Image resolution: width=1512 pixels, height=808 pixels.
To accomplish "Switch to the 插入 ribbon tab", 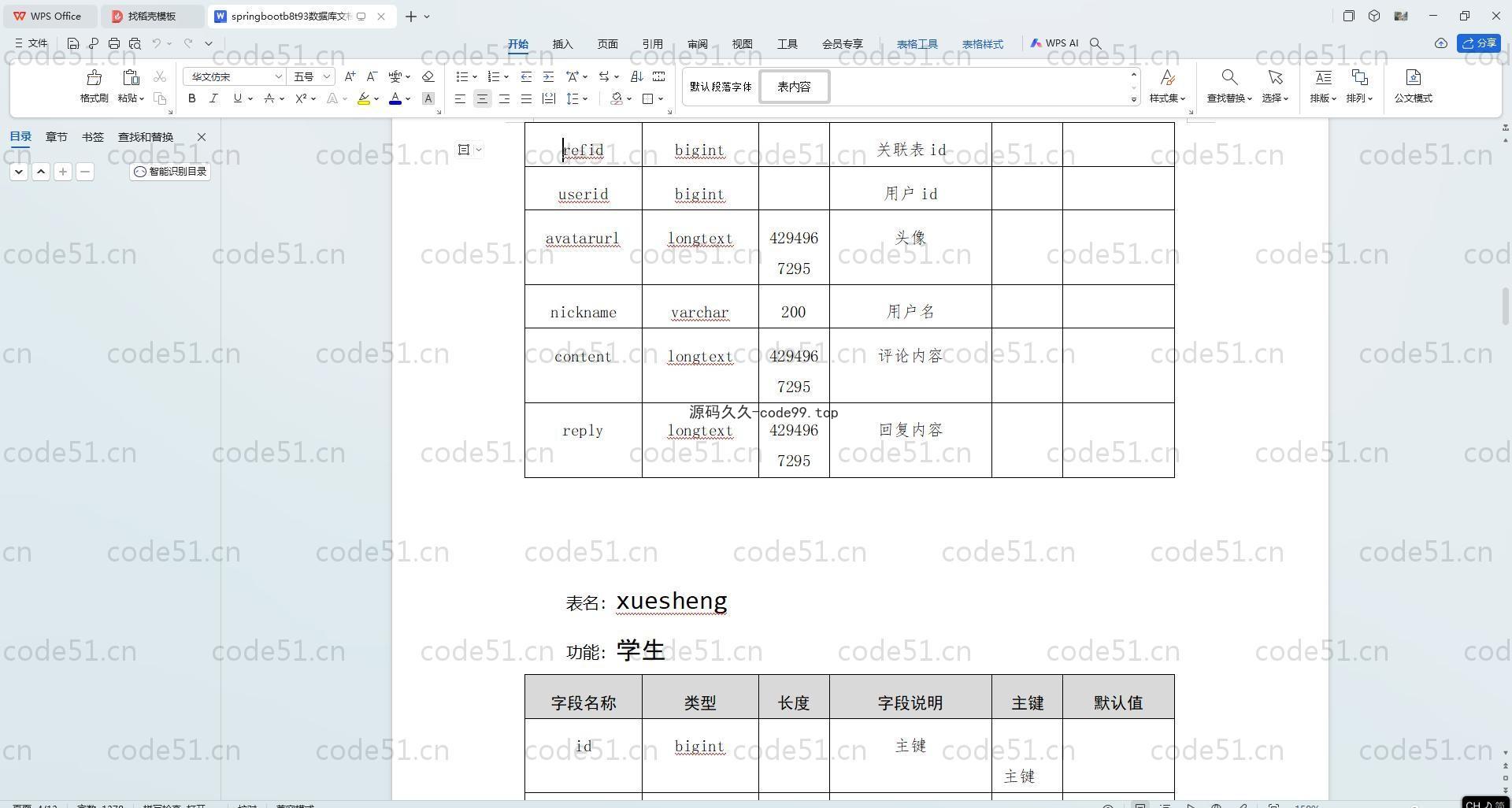I will point(562,44).
